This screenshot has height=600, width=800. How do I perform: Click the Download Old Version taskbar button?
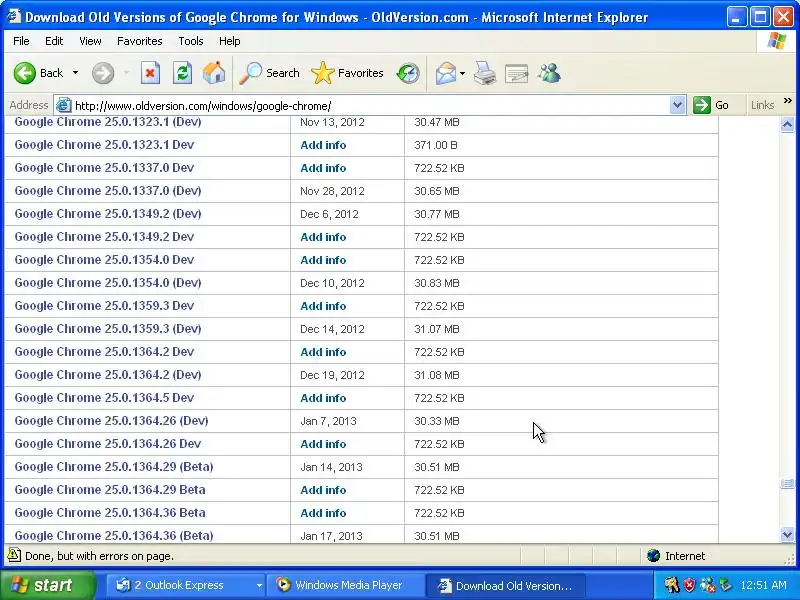coord(505,585)
